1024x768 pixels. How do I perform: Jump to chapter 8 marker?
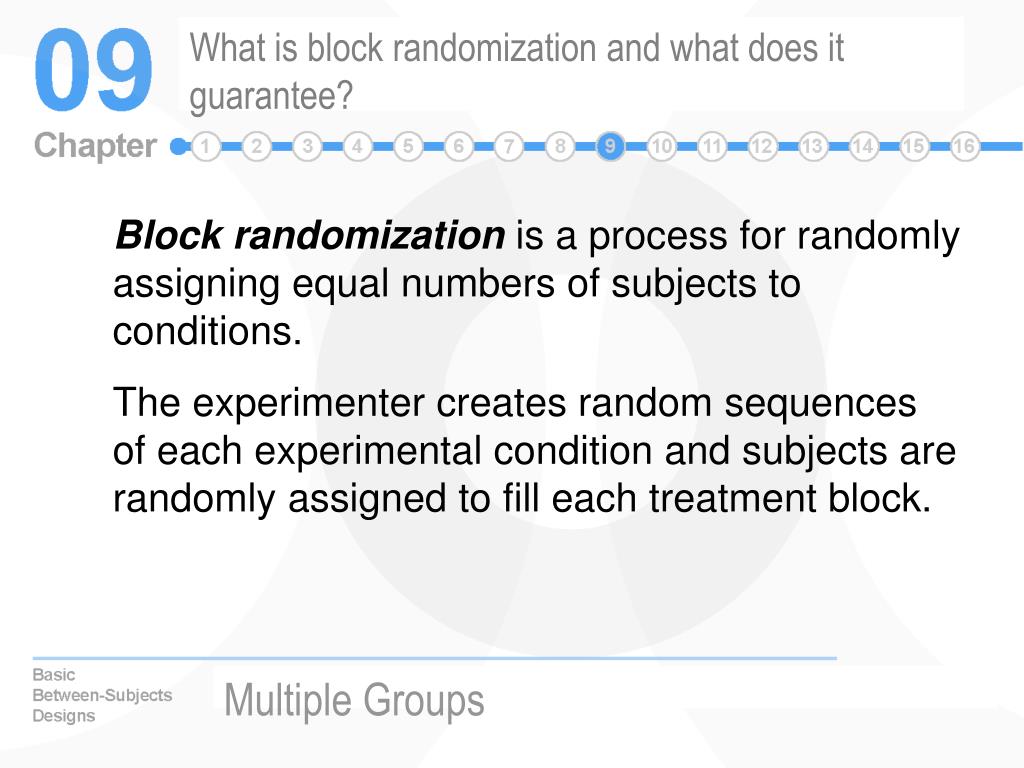(x=560, y=146)
